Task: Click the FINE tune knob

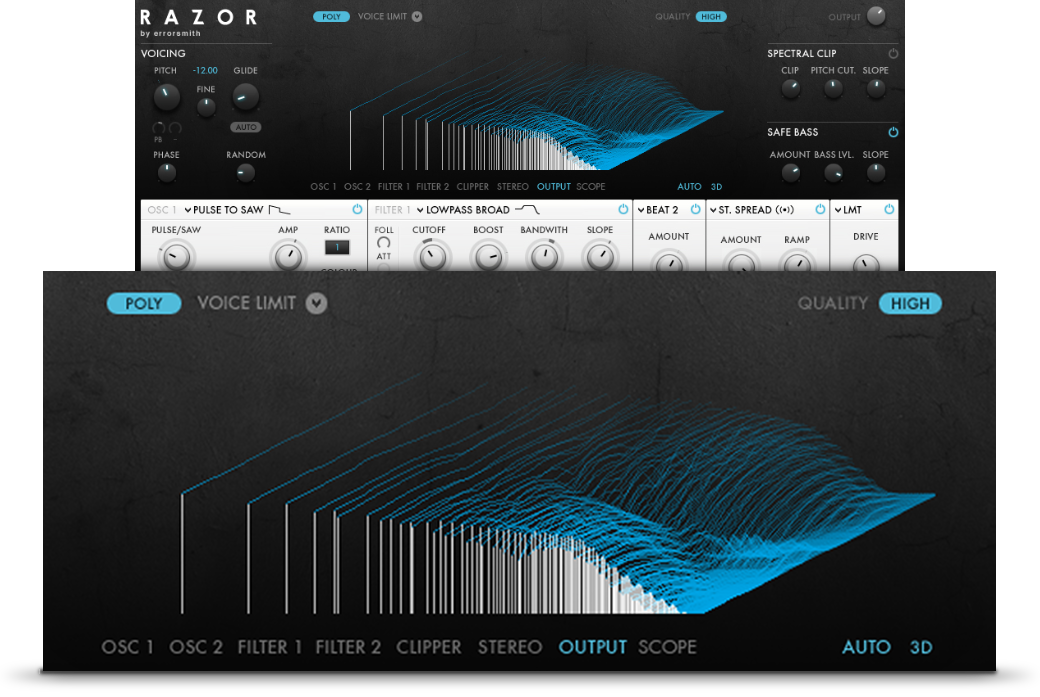Action: (206, 107)
